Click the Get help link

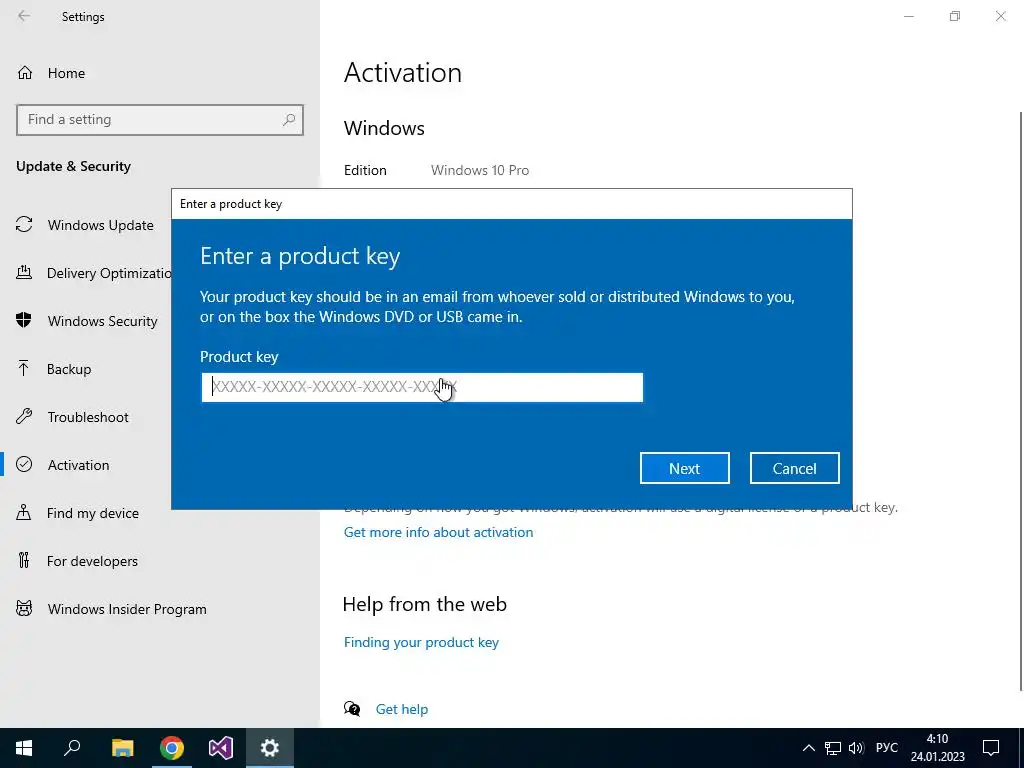point(402,709)
